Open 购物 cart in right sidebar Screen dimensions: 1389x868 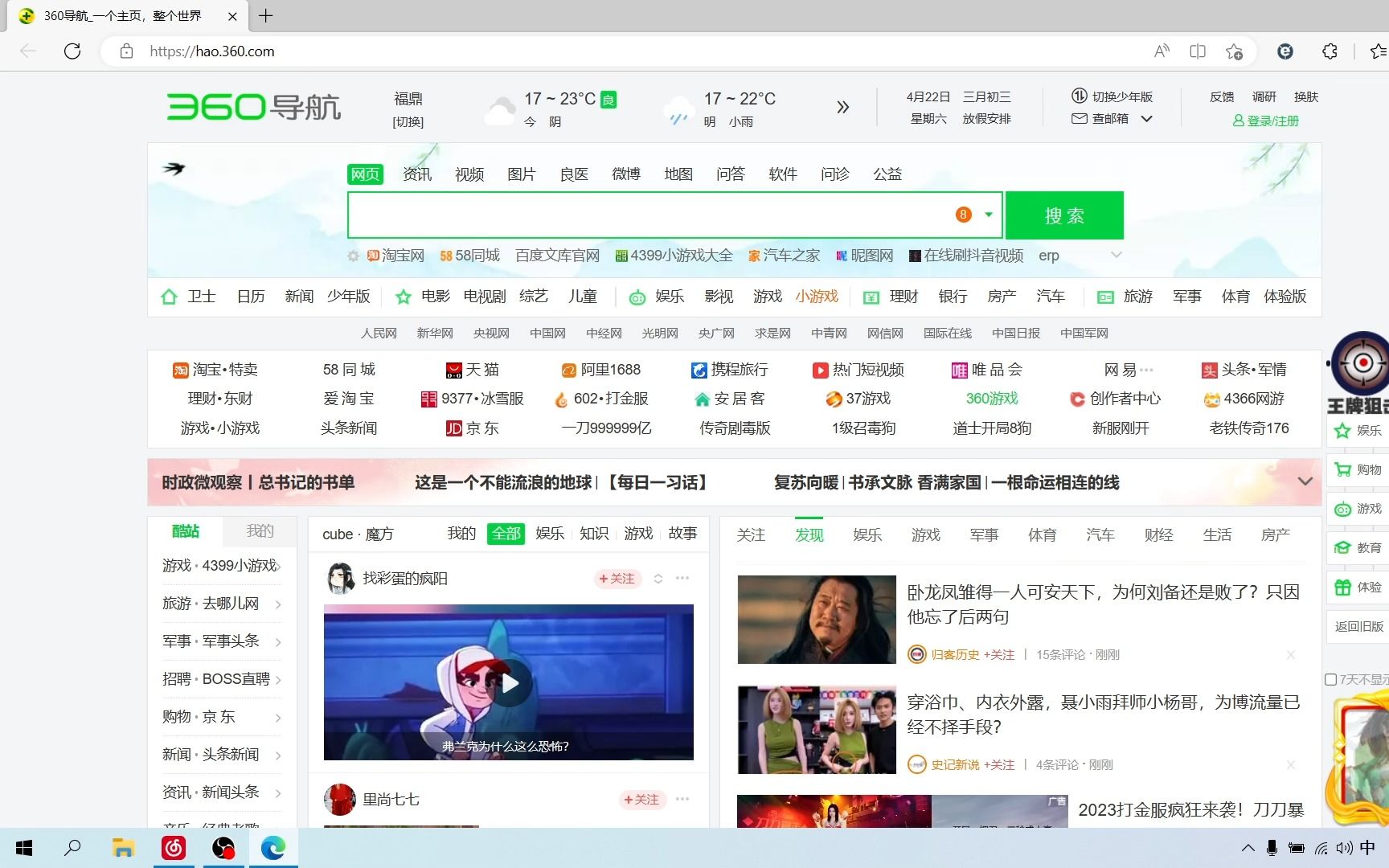(1358, 469)
